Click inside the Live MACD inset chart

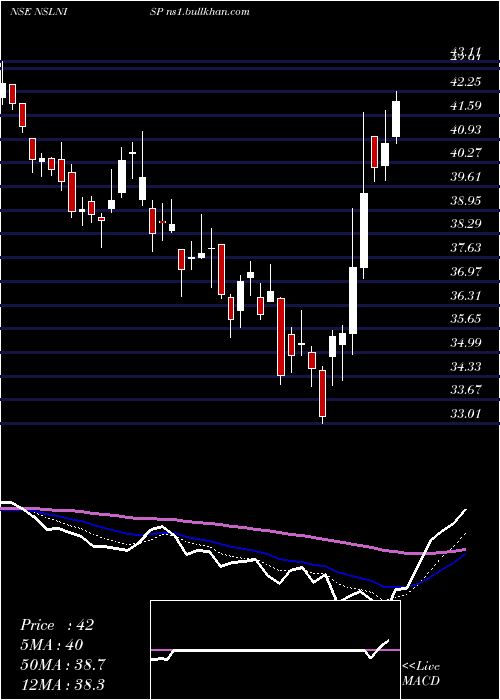(275, 650)
